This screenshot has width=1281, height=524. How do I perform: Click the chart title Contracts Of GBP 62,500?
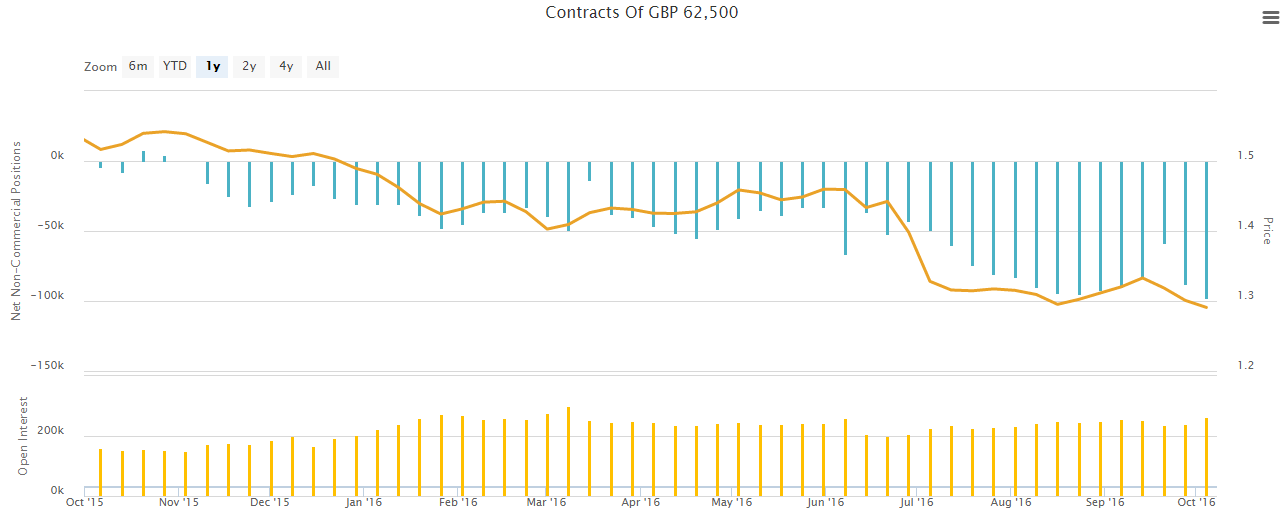[641, 13]
